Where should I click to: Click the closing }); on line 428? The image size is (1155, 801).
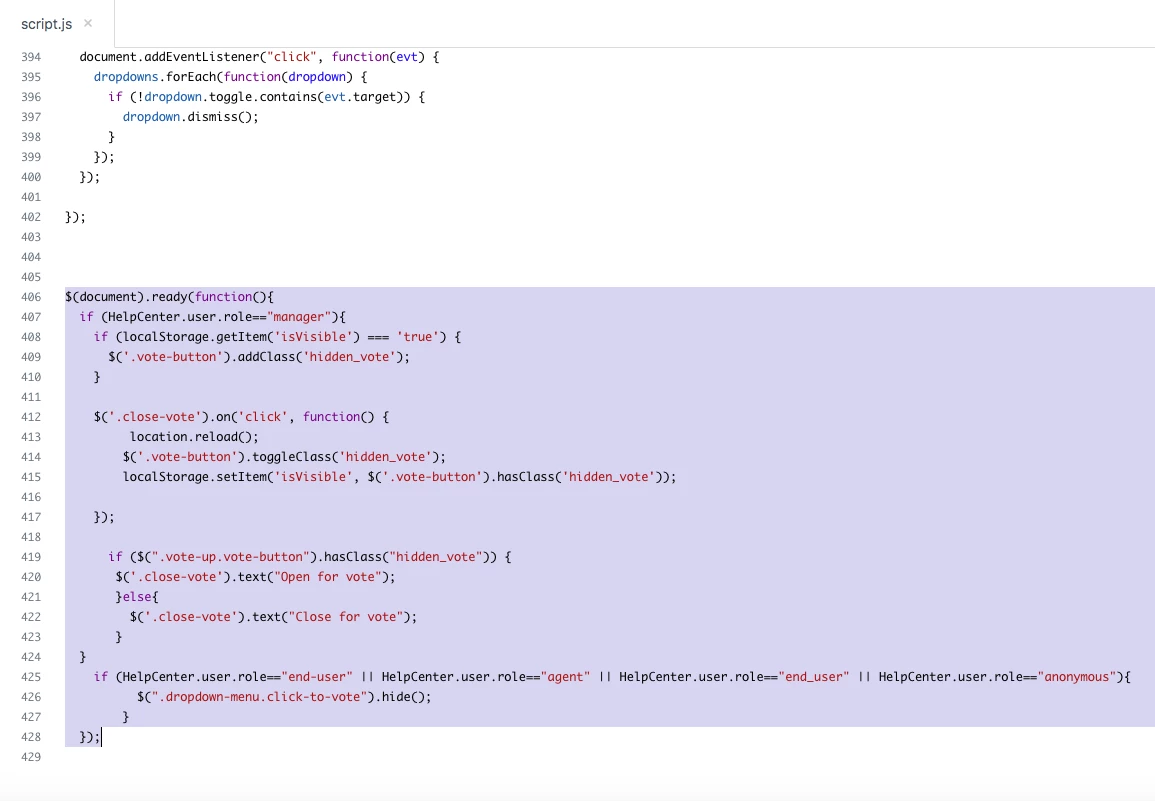pos(89,737)
